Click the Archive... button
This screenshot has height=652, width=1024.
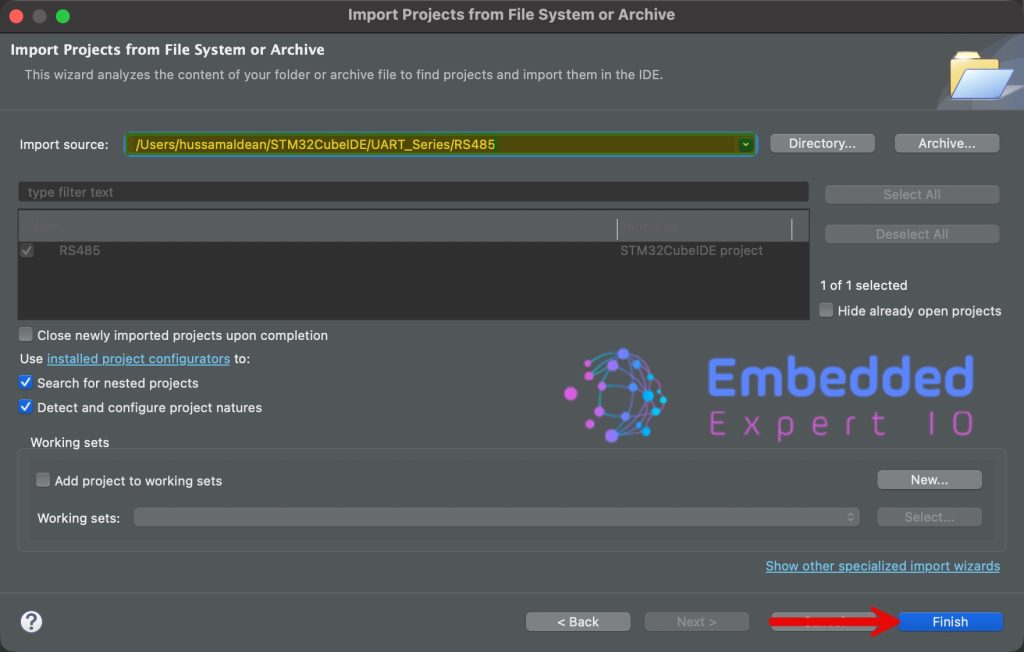point(946,144)
